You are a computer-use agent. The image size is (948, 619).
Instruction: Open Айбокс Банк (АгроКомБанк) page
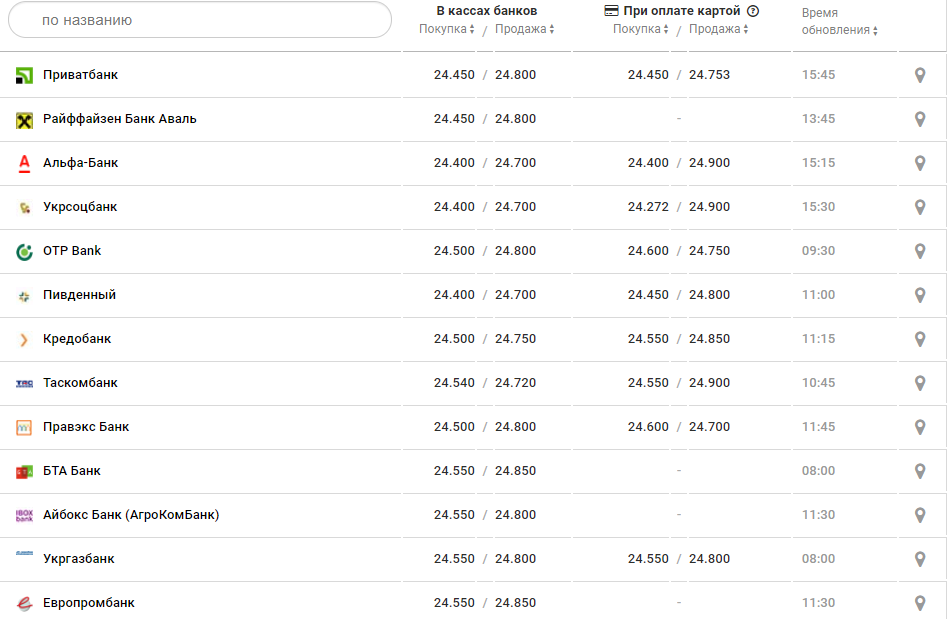131,515
